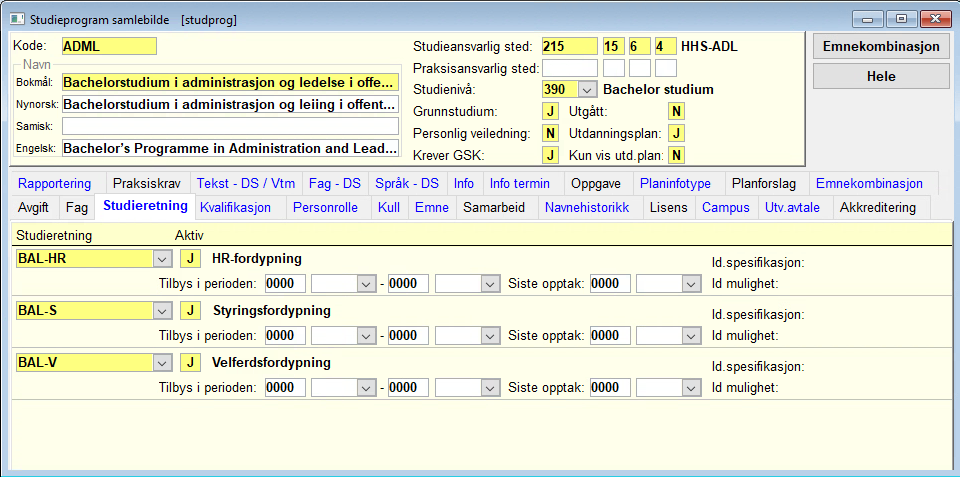Viewport: 960px width, 477px height.
Task: Toggle the Utgått N field
Action: click(x=676, y=111)
